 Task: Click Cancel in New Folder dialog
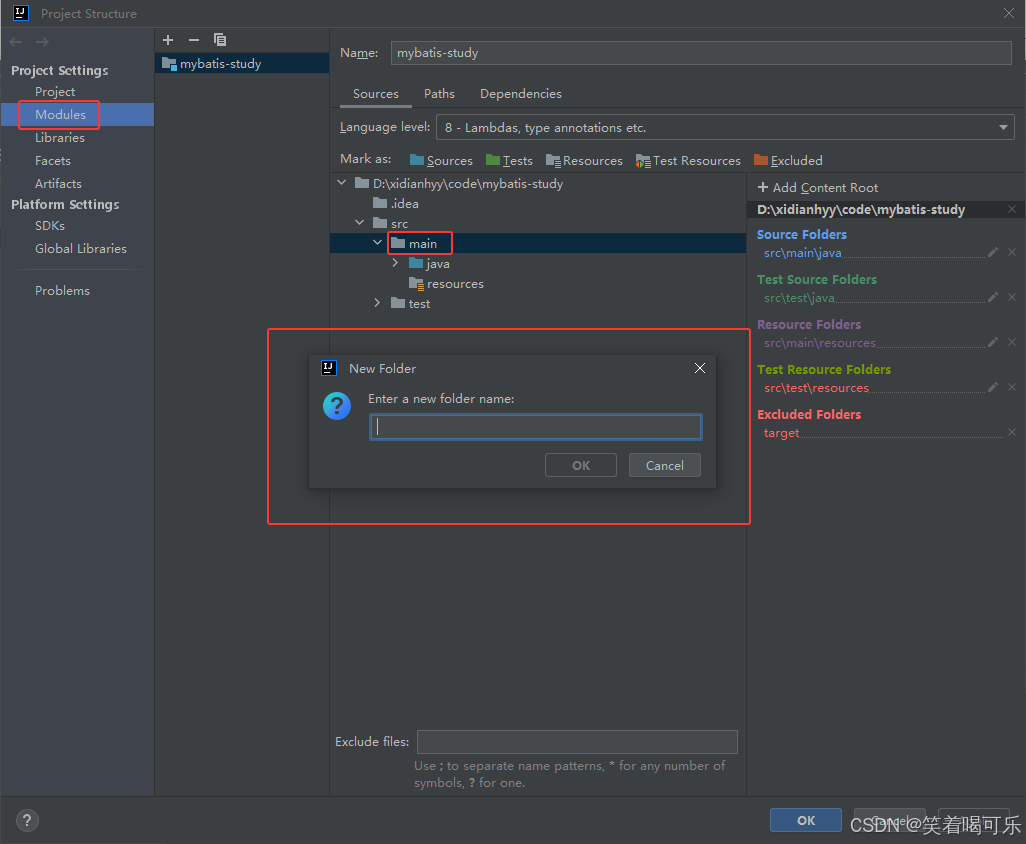coord(665,465)
